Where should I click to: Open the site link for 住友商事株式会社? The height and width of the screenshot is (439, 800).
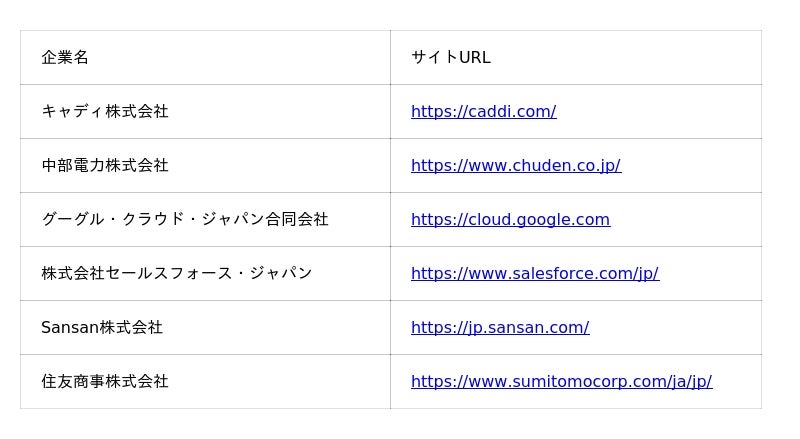pos(561,382)
